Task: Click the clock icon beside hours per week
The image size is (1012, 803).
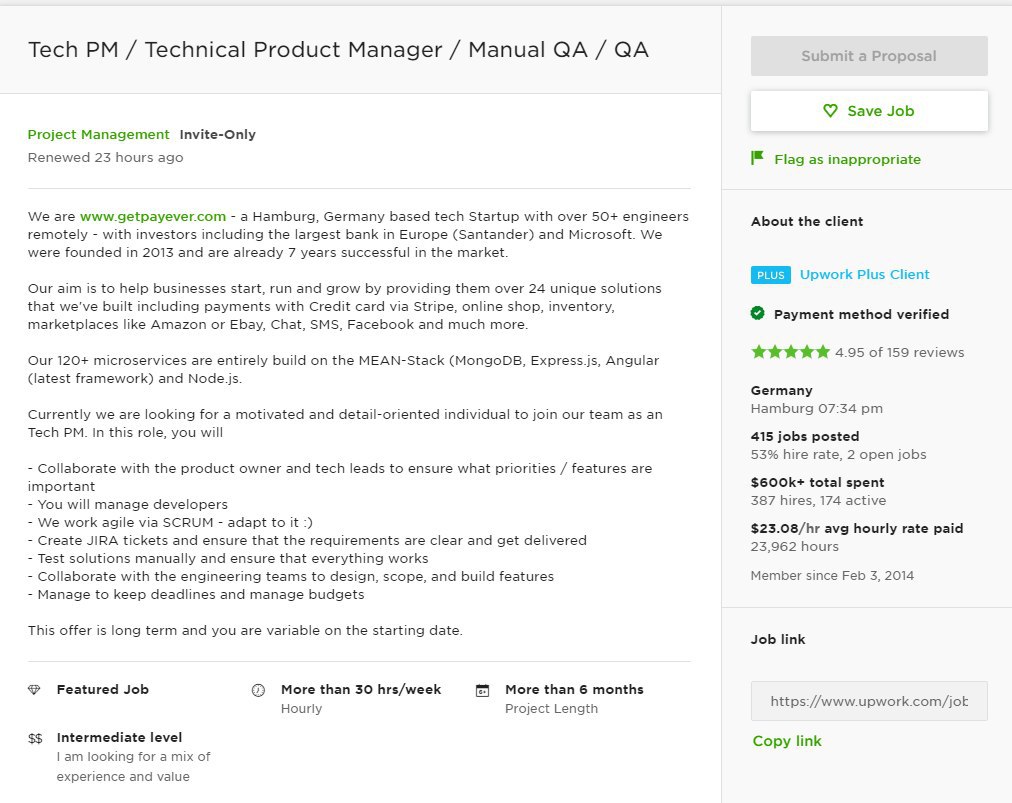Action: click(x=258, y=691)
